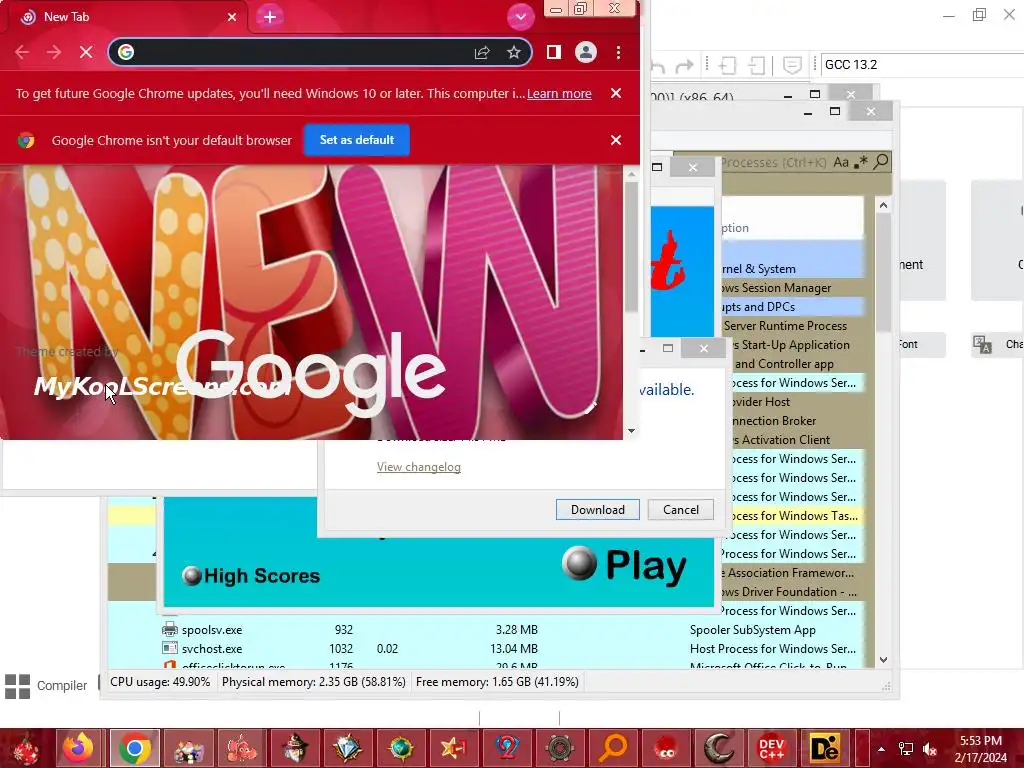
Task: Click unindent icon in Dev-C++ toolbar
Action: [757, 65]
